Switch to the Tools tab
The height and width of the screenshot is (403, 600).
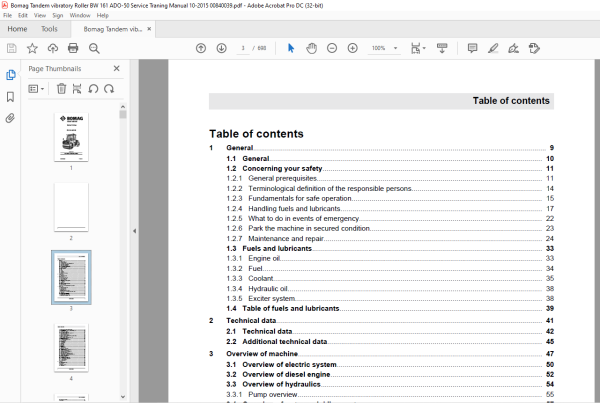click(49, 29)
